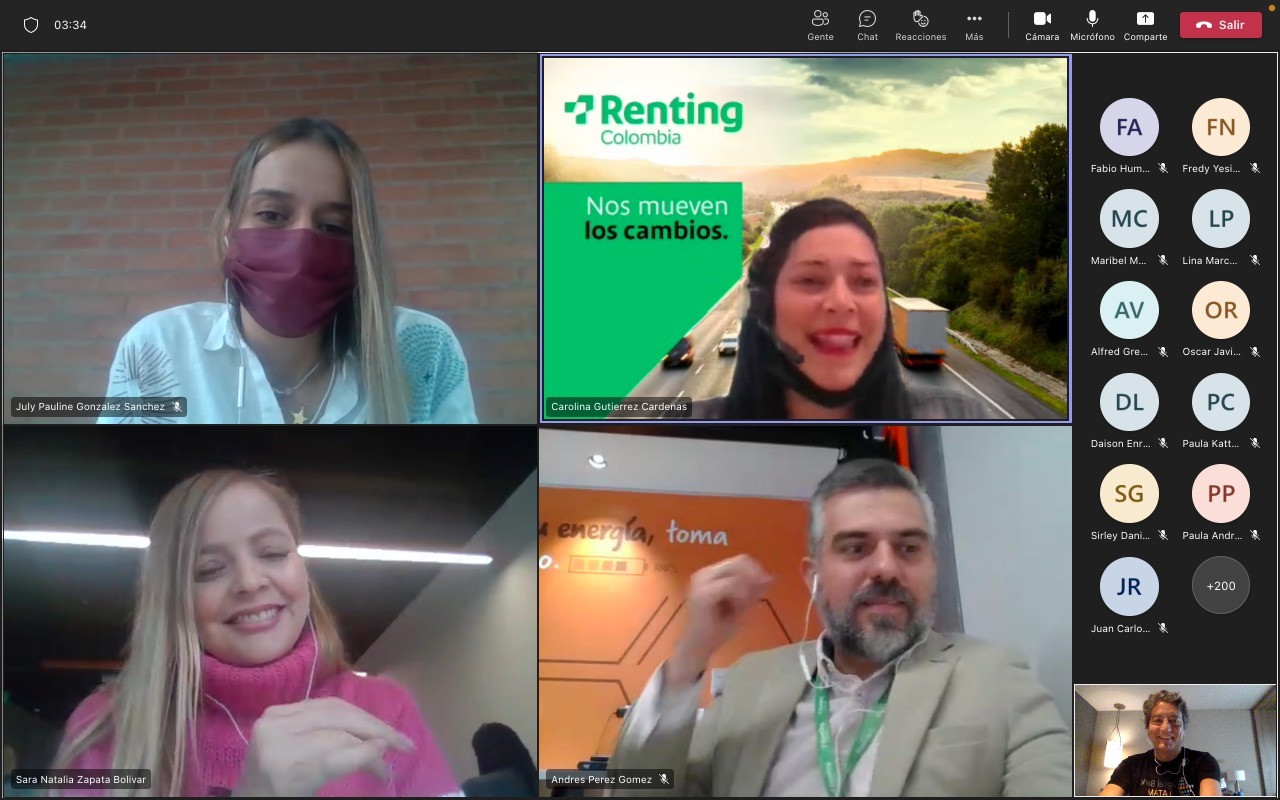Expand the Más options menu

[x=974, y=25]
